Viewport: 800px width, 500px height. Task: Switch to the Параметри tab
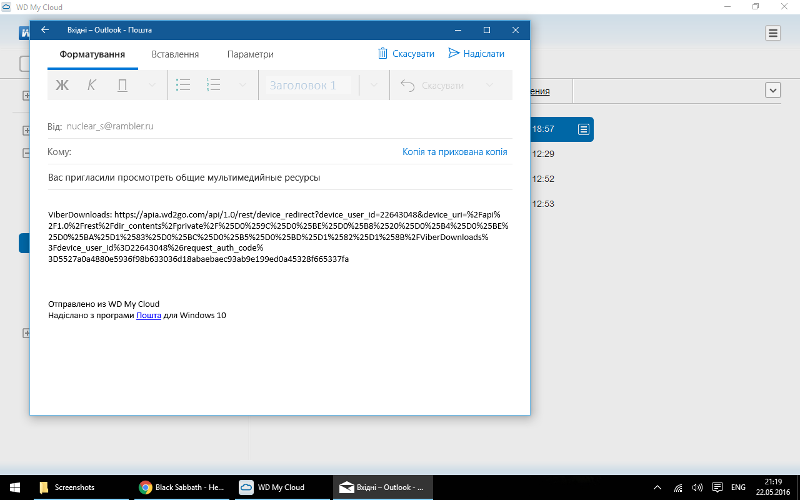click(x=250, y=54)
